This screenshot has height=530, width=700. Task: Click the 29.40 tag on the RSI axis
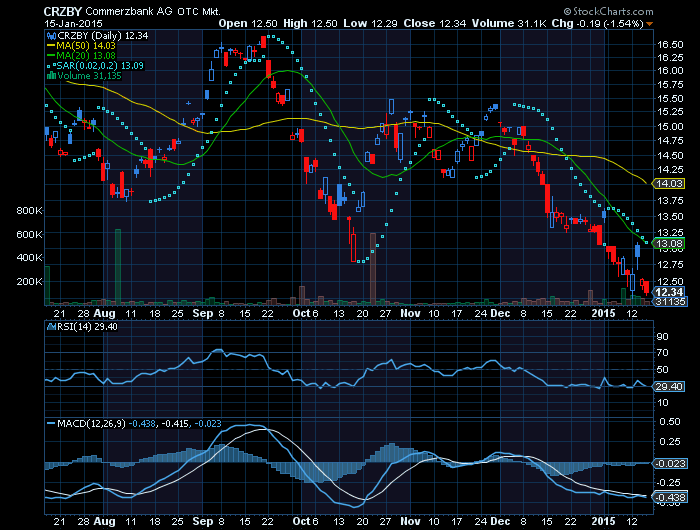(668, 387)
